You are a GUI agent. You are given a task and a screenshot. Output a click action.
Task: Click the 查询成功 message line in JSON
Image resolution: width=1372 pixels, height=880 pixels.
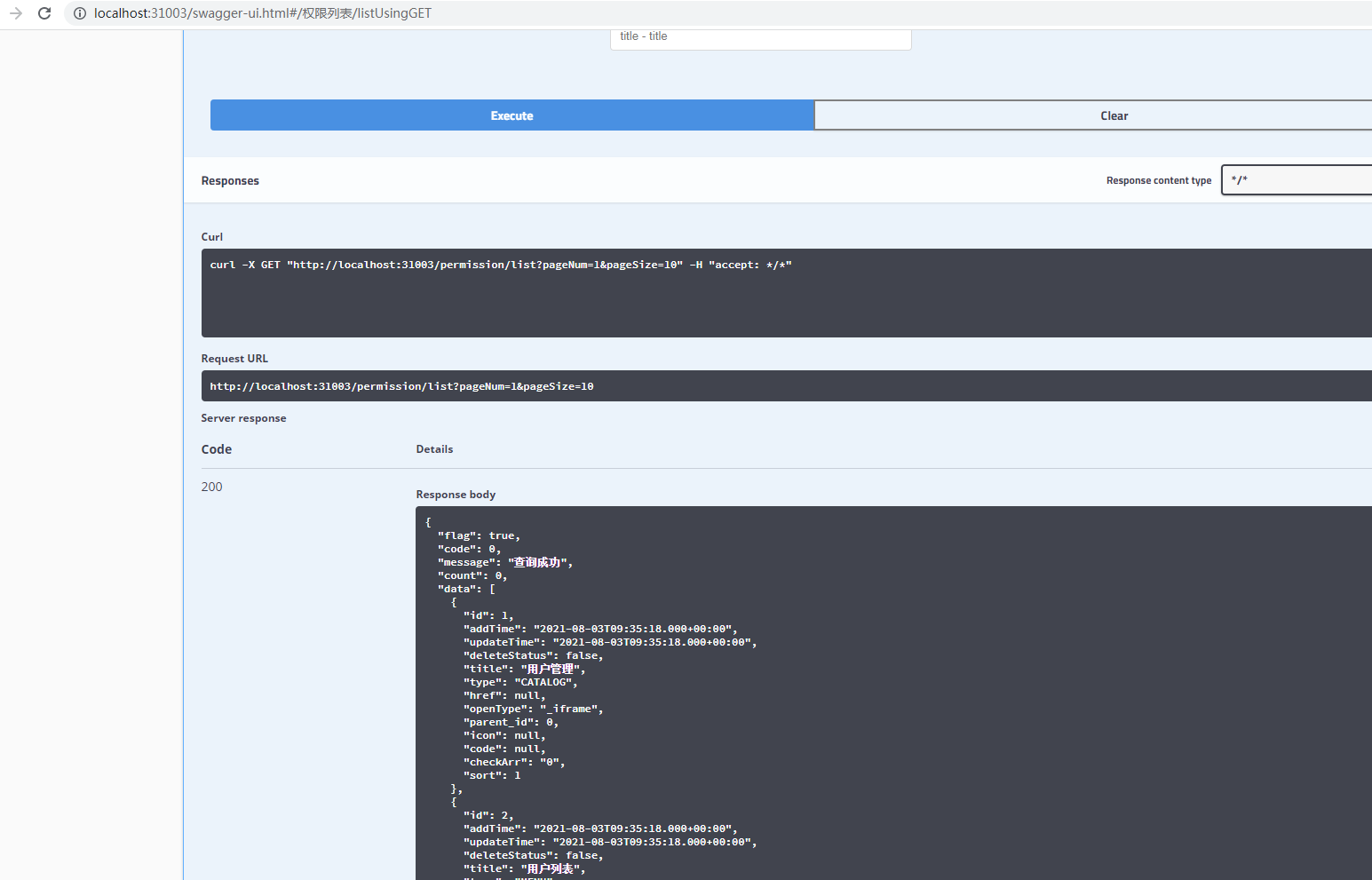pos(504,563)
